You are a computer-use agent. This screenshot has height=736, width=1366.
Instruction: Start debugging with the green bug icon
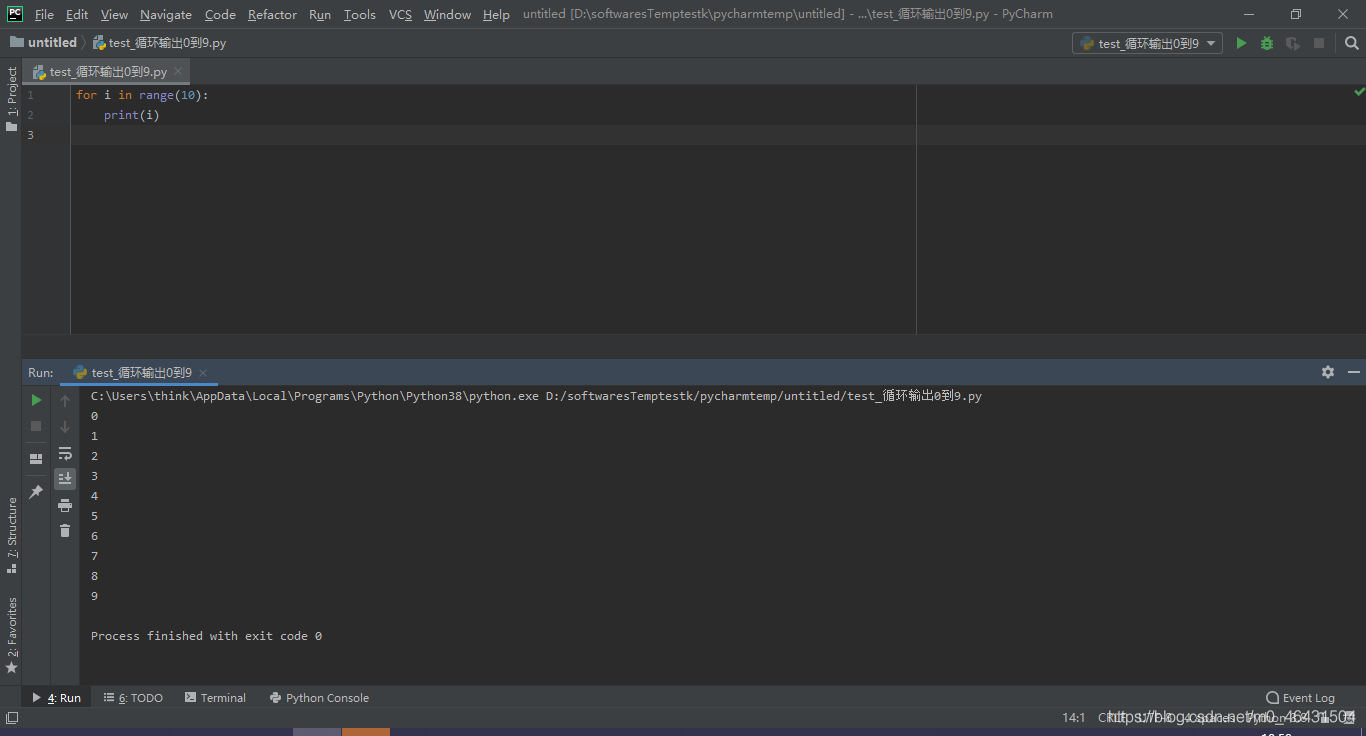[x=1267, y=43]
